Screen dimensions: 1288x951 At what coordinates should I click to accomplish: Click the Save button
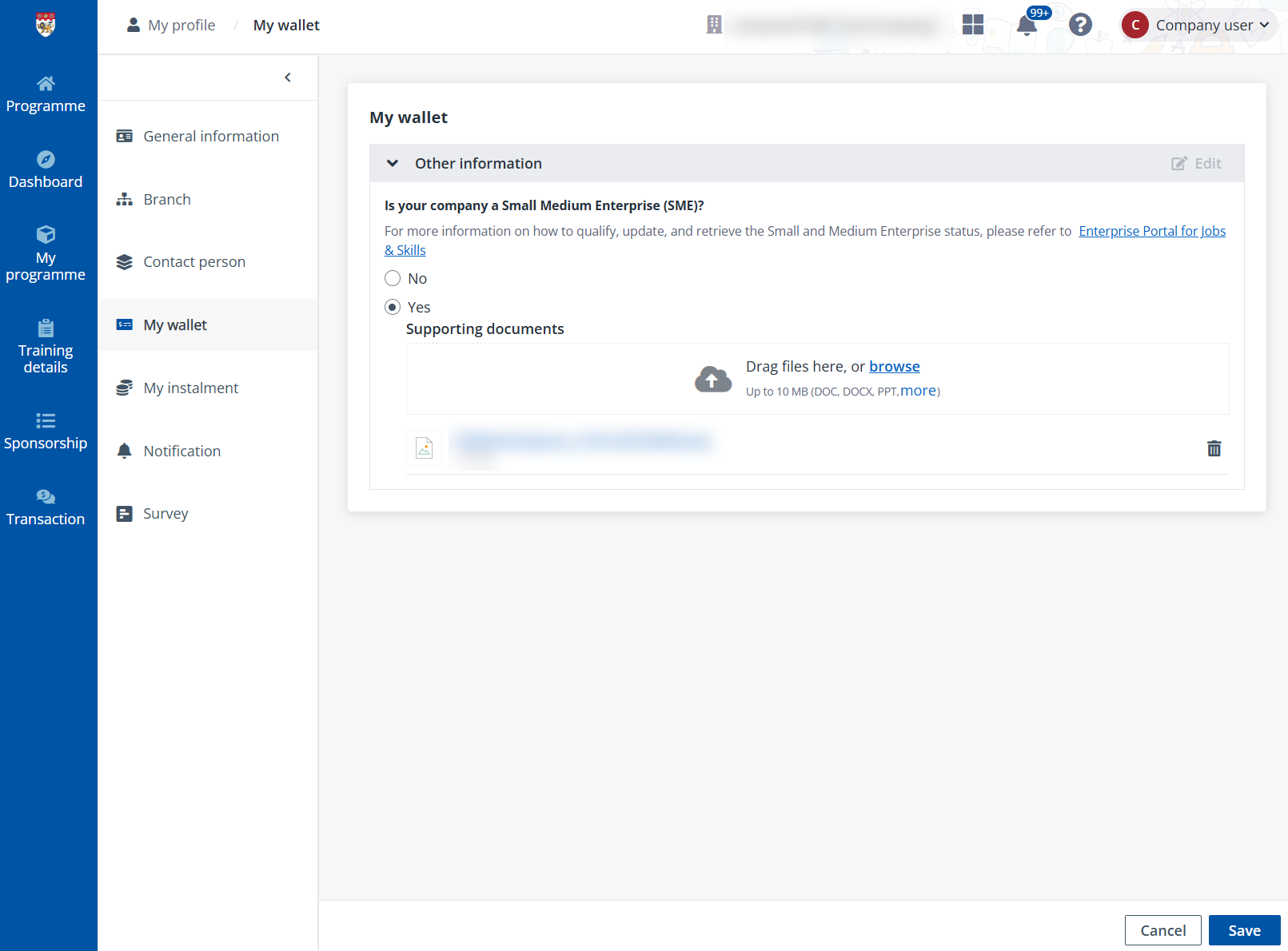tap(1243, 930)
